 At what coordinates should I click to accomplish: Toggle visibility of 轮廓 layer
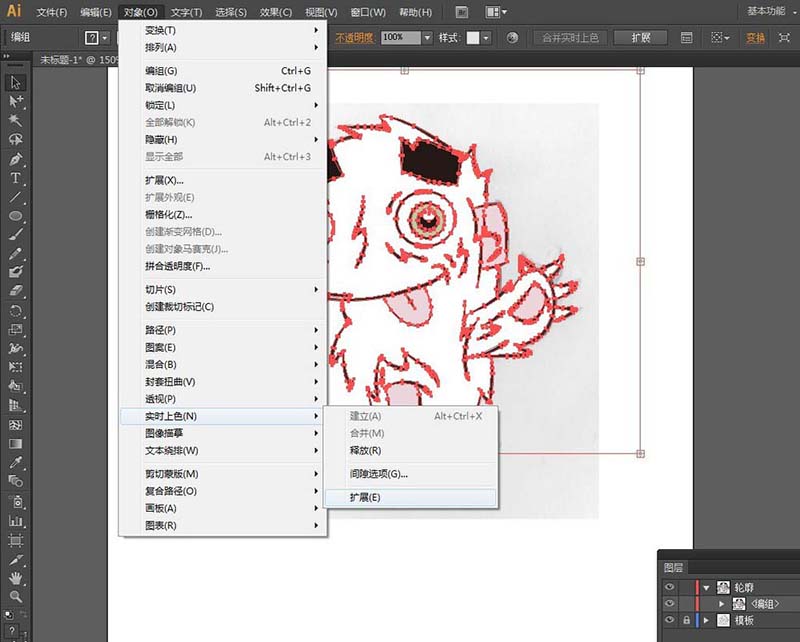(669, 587)
